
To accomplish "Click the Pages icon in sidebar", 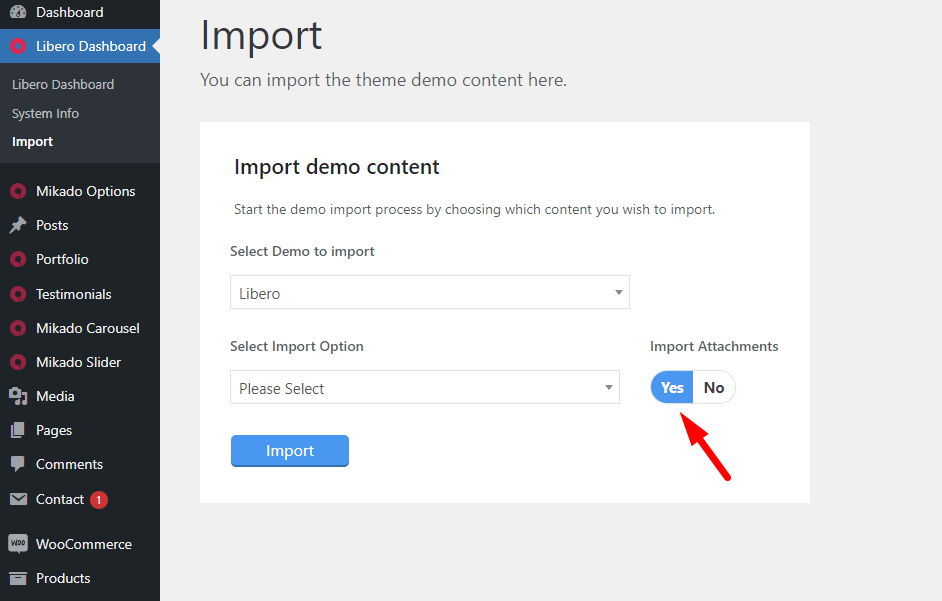I will 18,430.
